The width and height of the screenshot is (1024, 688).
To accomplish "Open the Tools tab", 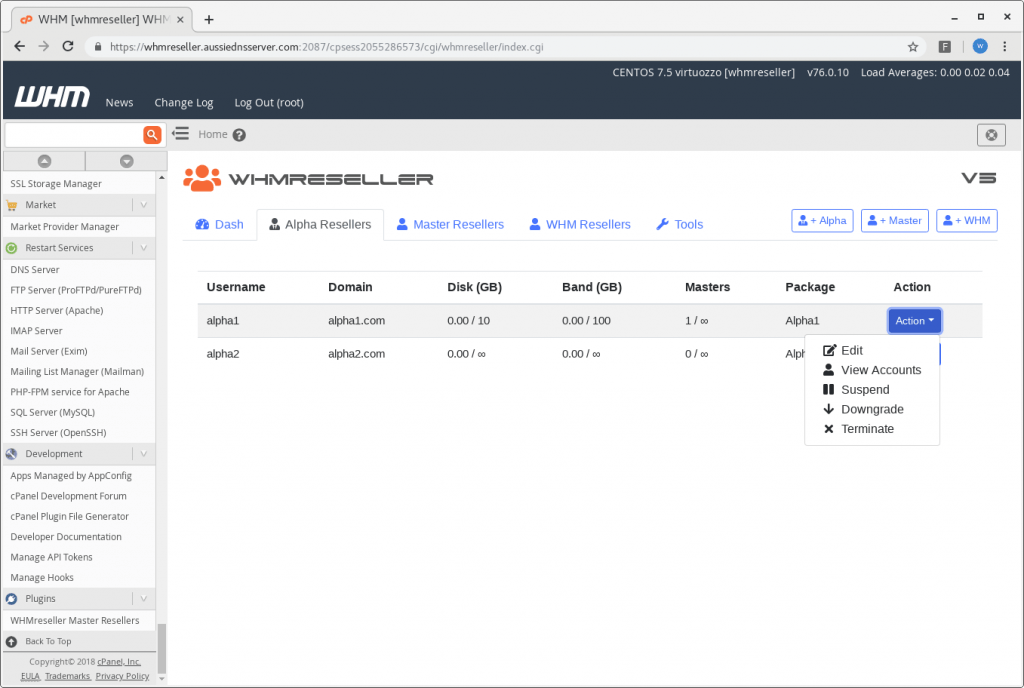I will [679, 224].
